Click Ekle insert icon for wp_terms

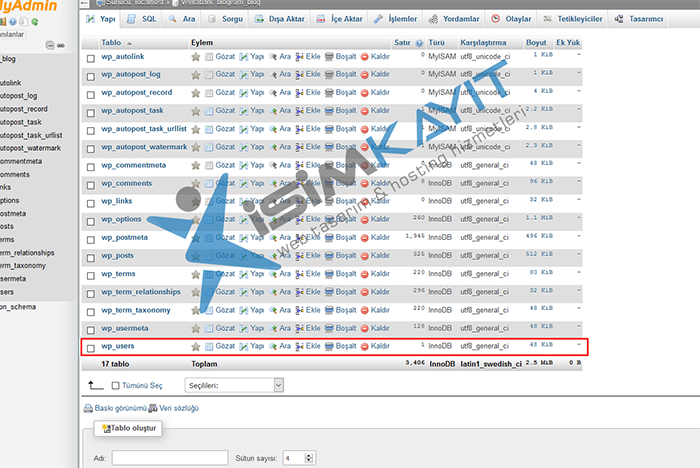point(300,274)
